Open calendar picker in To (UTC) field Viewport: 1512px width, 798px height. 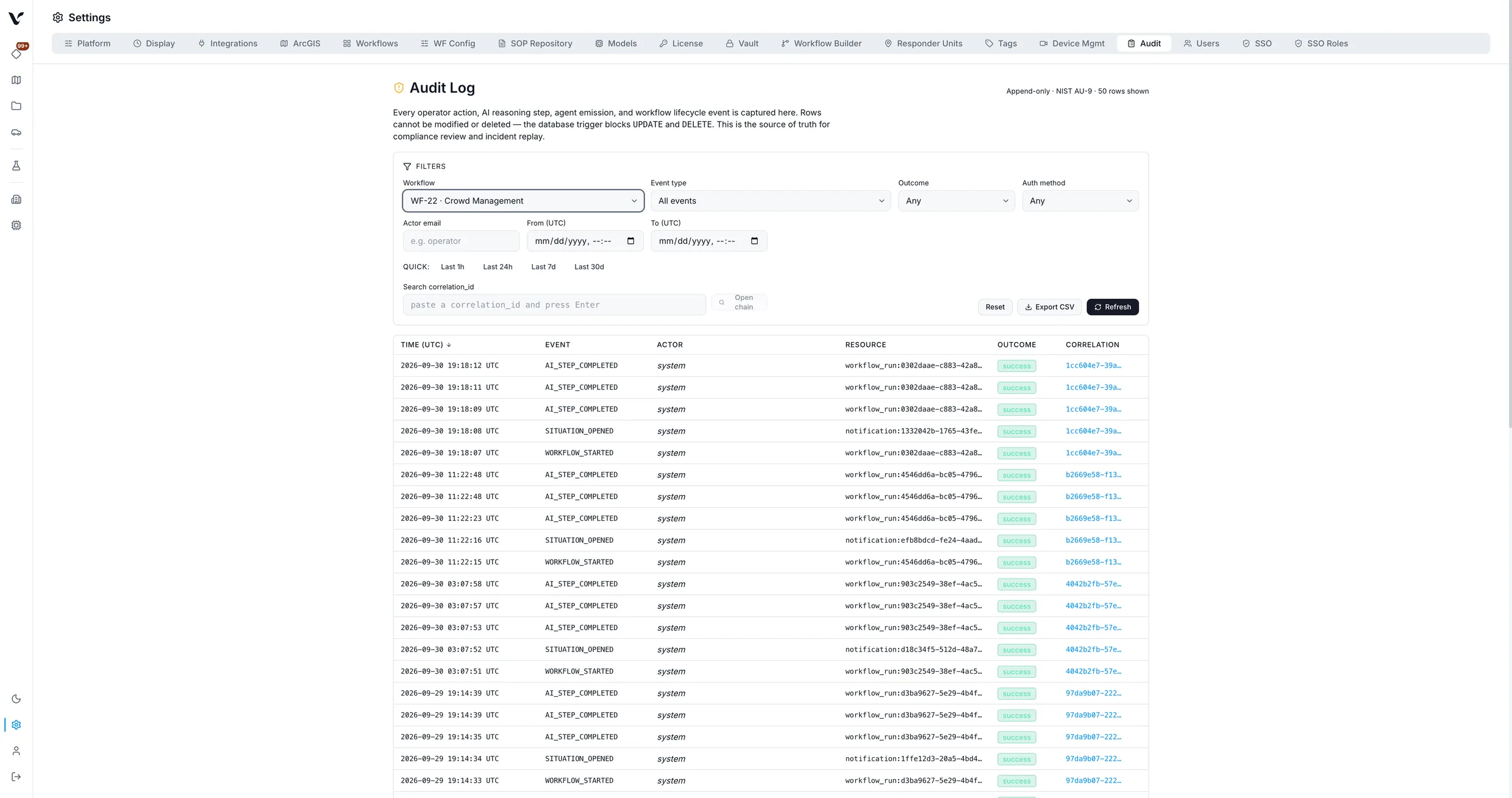coord(754,241)
